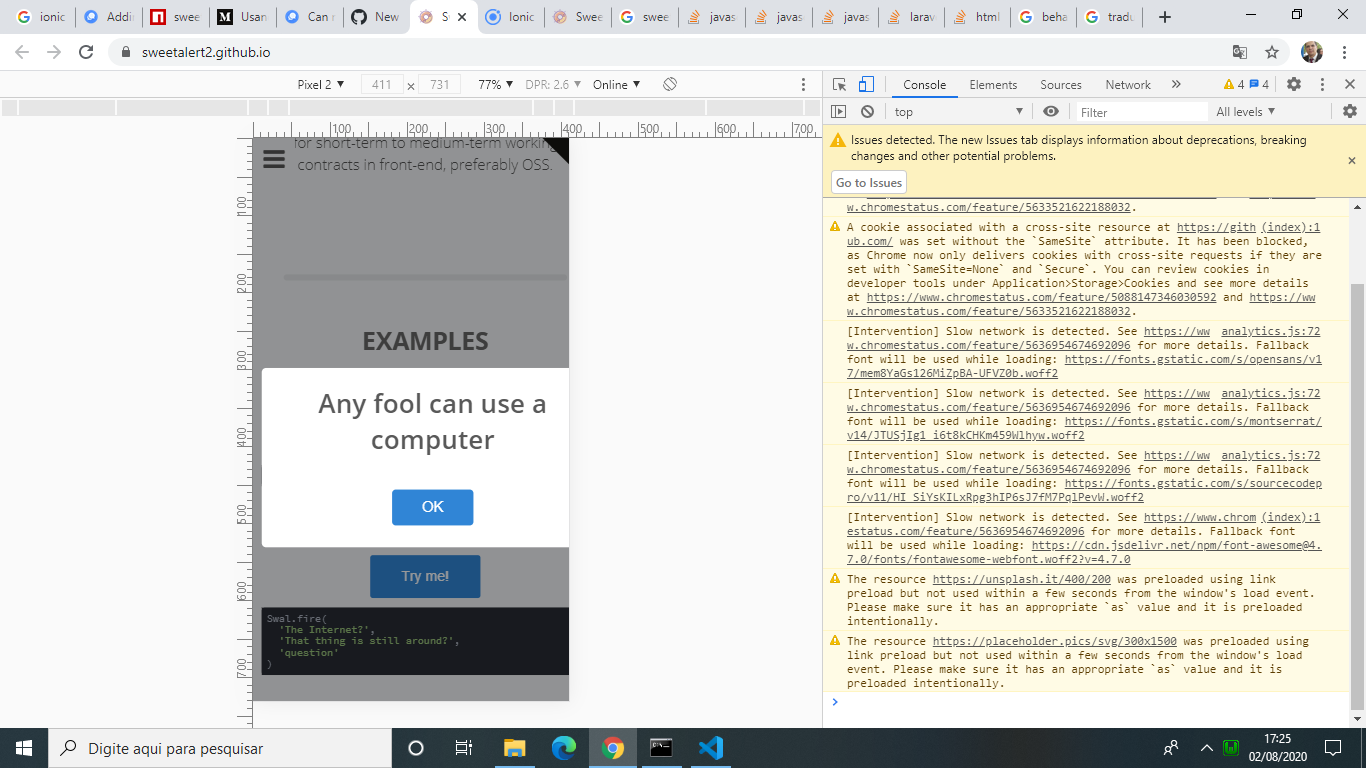The image size is (1366, 768).
Task: Activate the inspect element picker icon
Action: (x=840, y=85)
